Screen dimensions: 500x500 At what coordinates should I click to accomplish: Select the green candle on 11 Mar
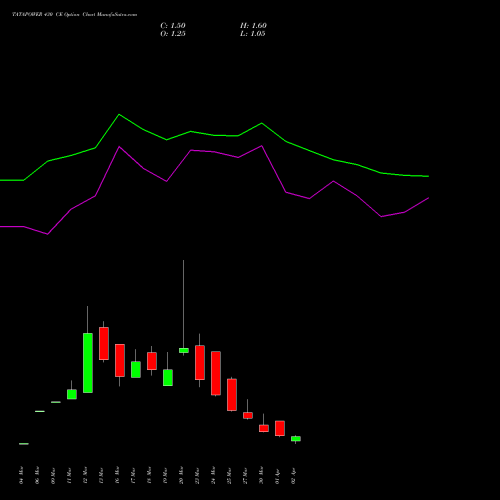coord(72,394)
